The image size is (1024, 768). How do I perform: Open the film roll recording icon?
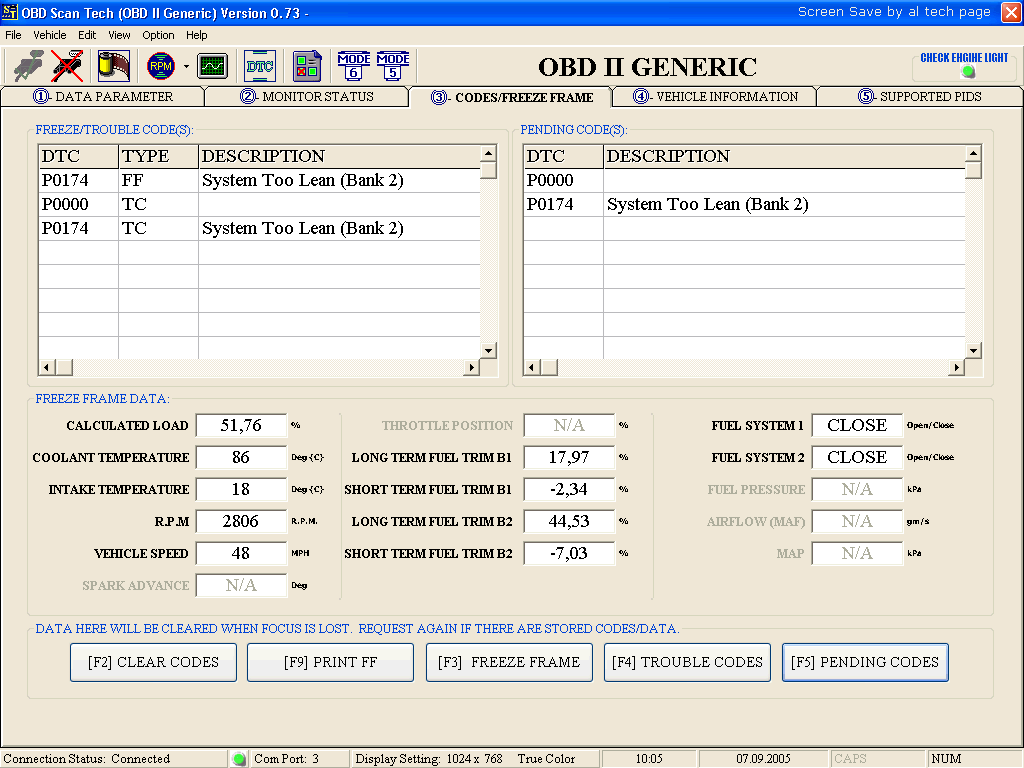(113, 66)
